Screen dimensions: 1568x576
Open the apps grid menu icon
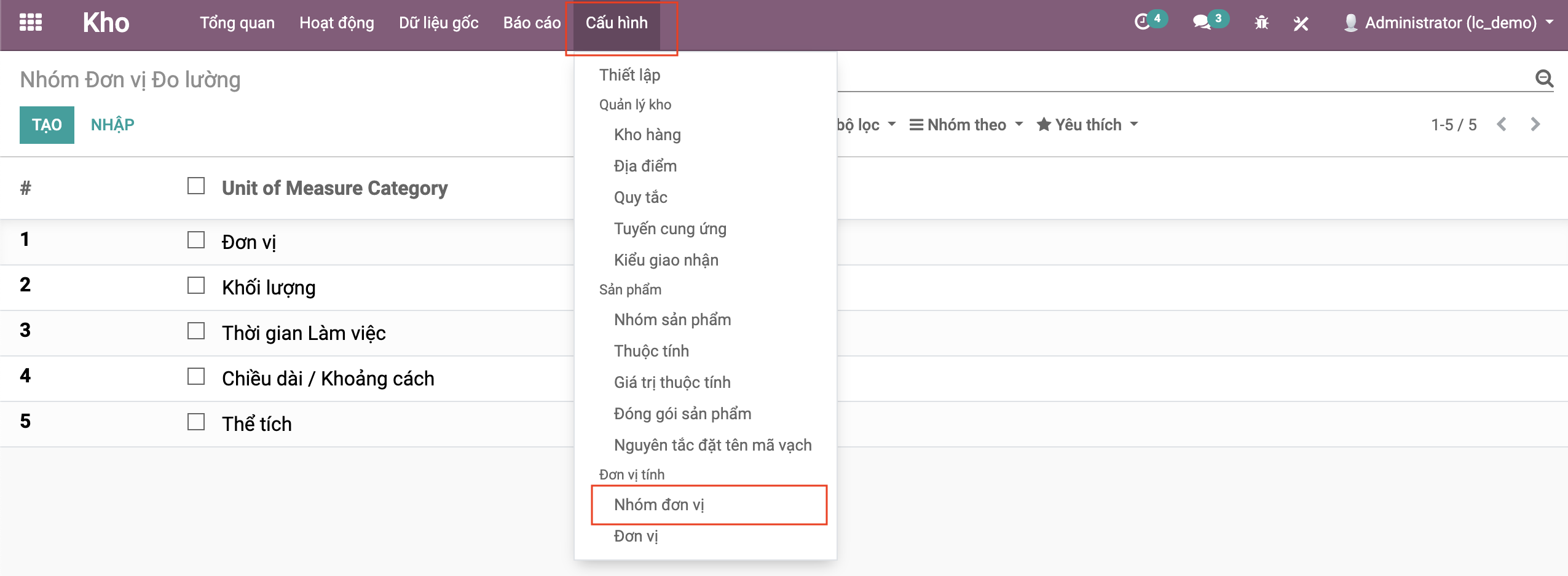point(30,23)
